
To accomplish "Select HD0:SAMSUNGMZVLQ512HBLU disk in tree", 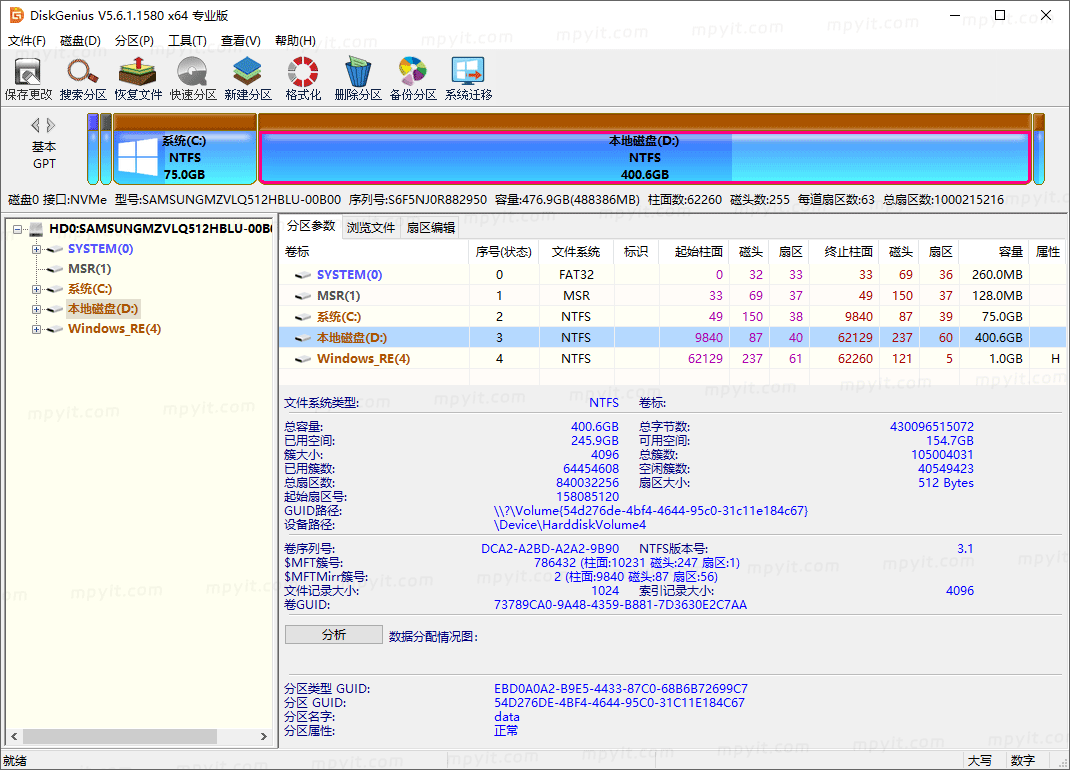I will click(160, 229).
